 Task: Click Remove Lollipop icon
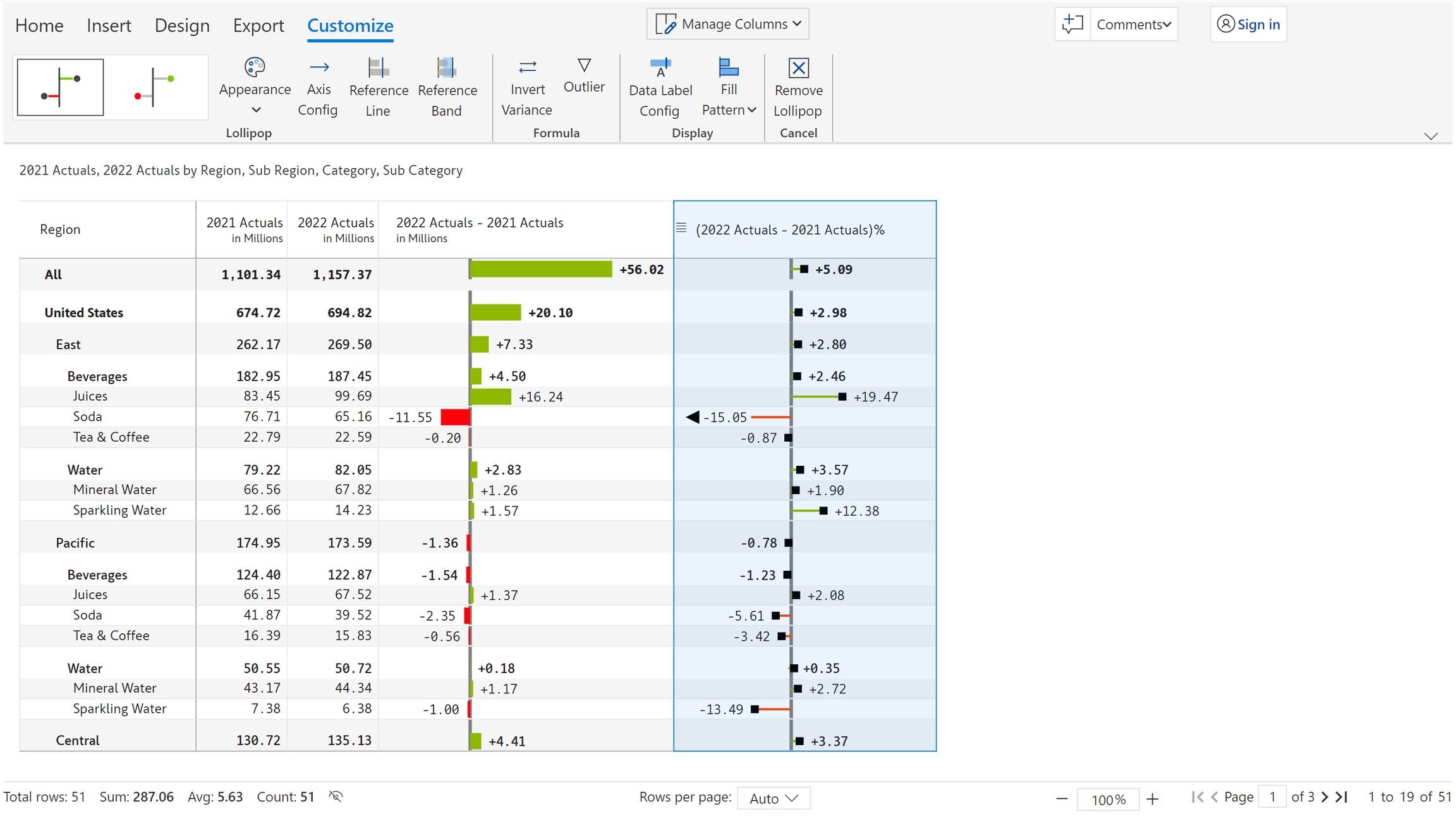[x=798, y=68]
